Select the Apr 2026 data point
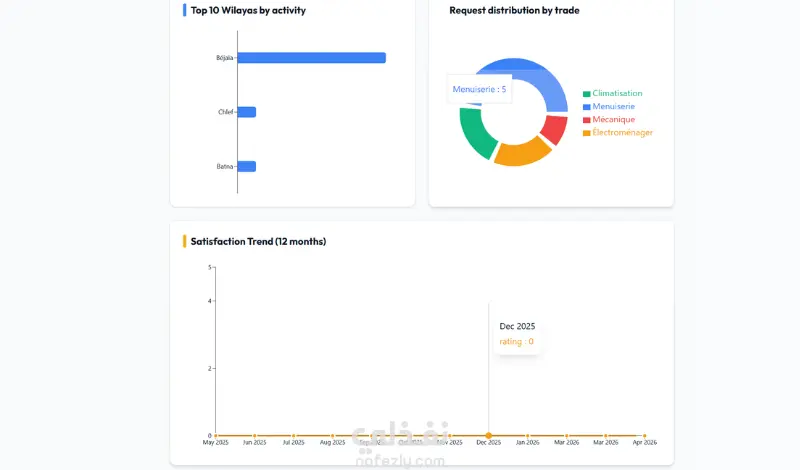Image resolution: width=800 pixels, height=470 pixels. 644,436
